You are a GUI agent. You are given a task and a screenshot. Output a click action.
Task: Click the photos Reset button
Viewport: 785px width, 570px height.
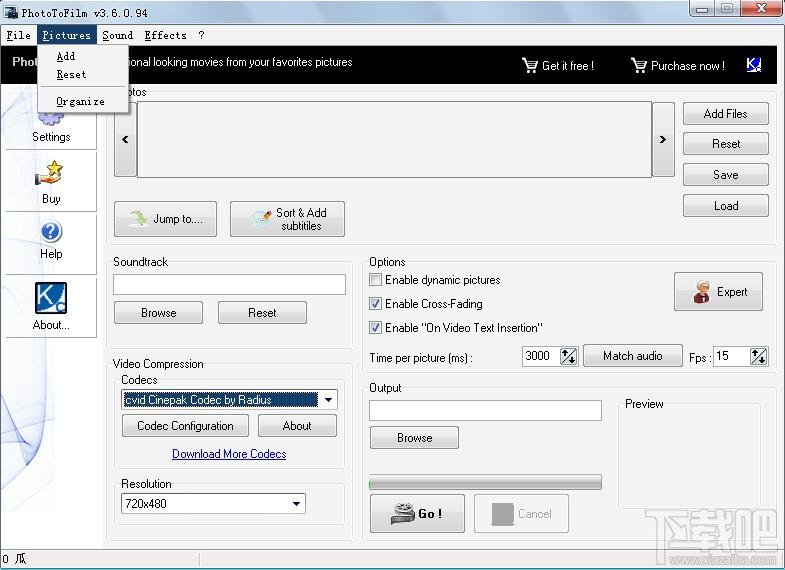(725, 144)
